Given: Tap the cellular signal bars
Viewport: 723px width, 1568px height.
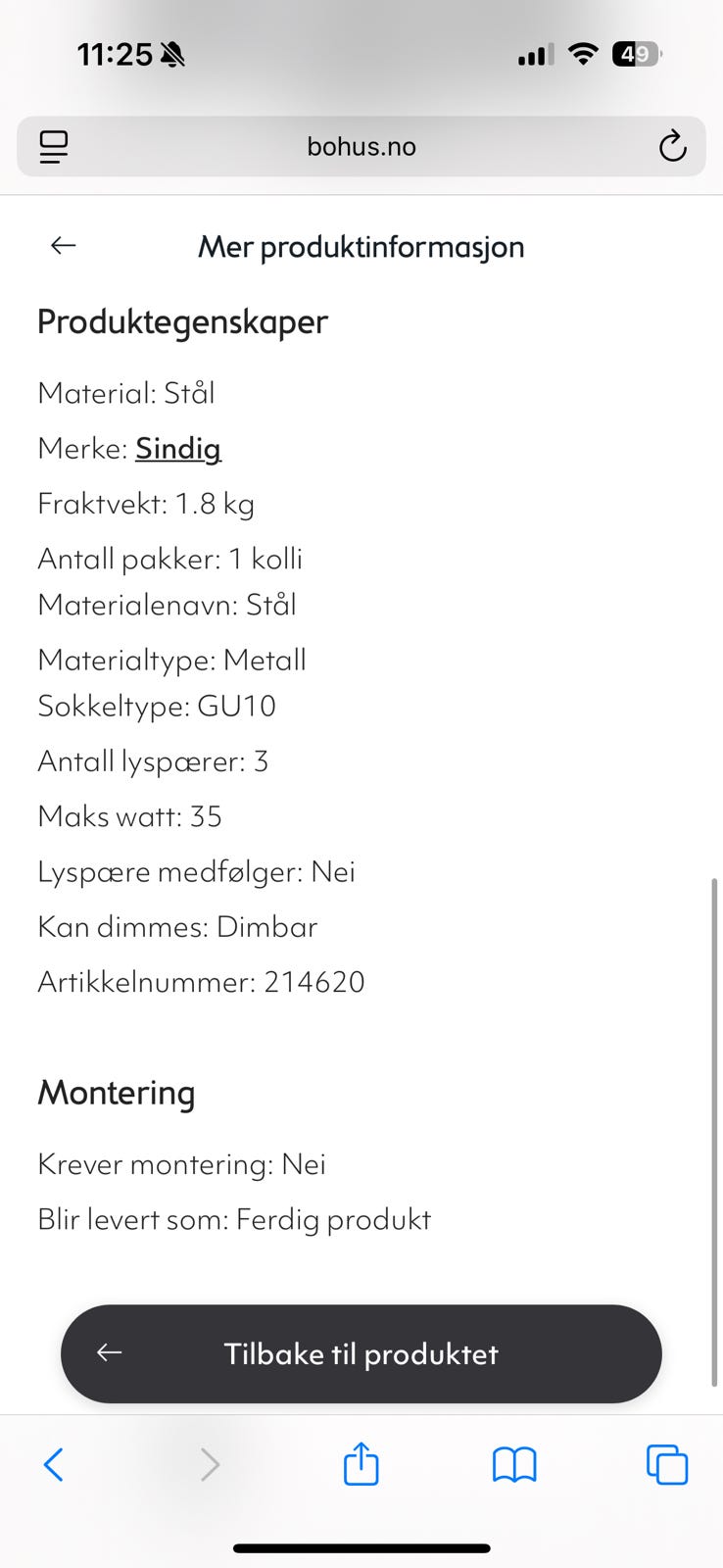Looking at the screenshot, I should tap(535, 56).
